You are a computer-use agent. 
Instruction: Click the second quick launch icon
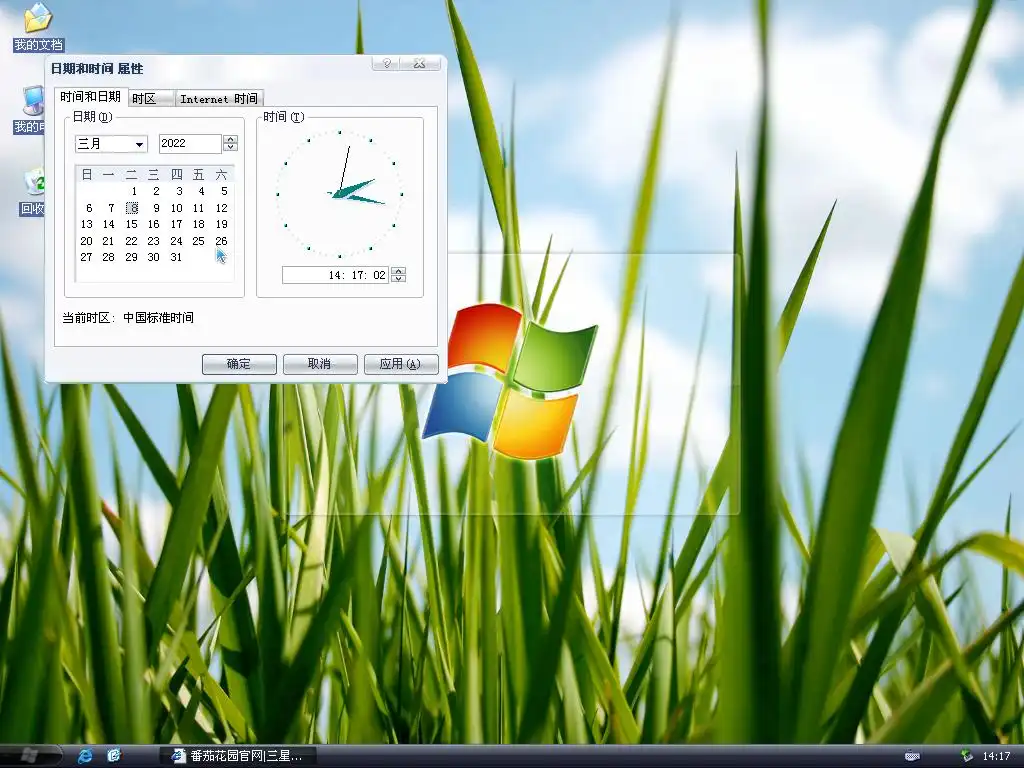click(114, 756)
